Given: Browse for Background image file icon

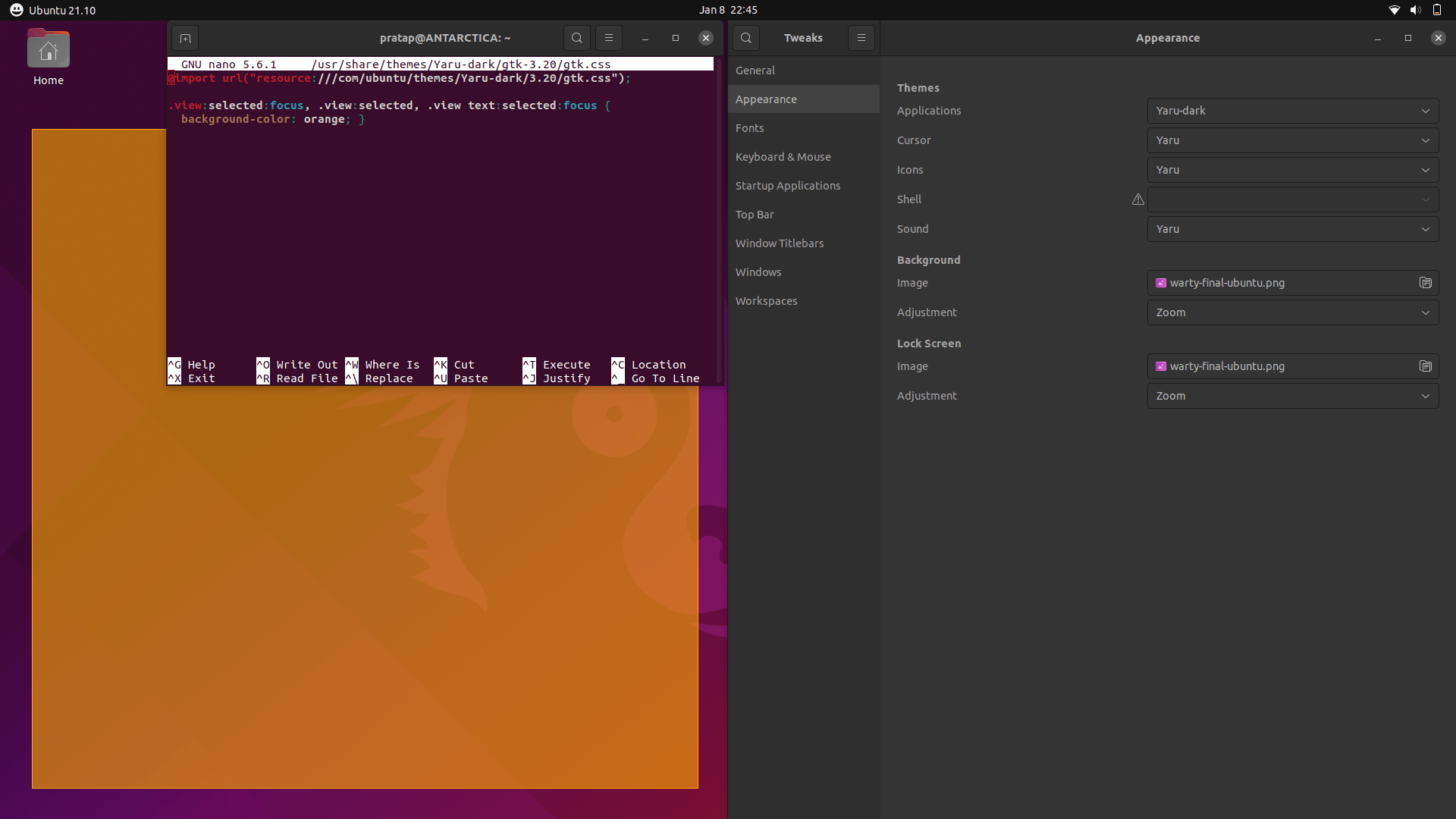Looking at the screenshot, I should 1425,283.
